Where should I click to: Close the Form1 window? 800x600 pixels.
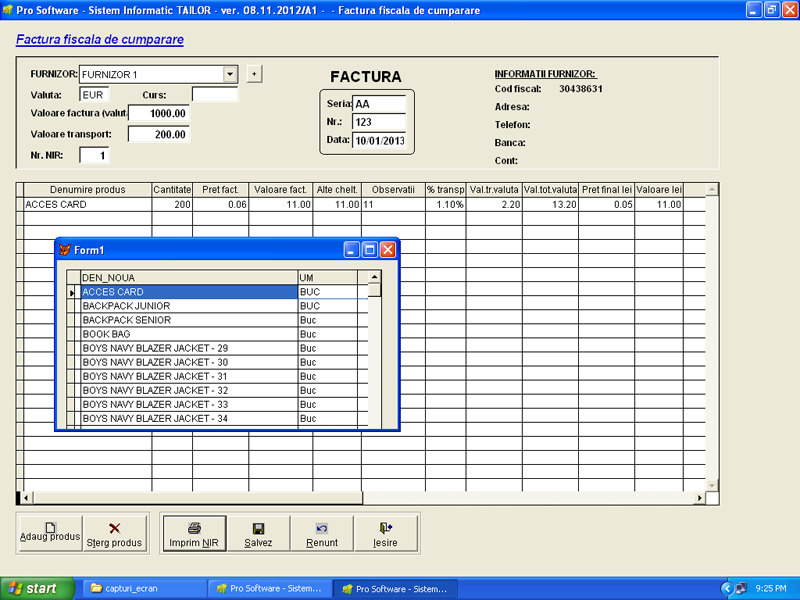click(388, 250)
